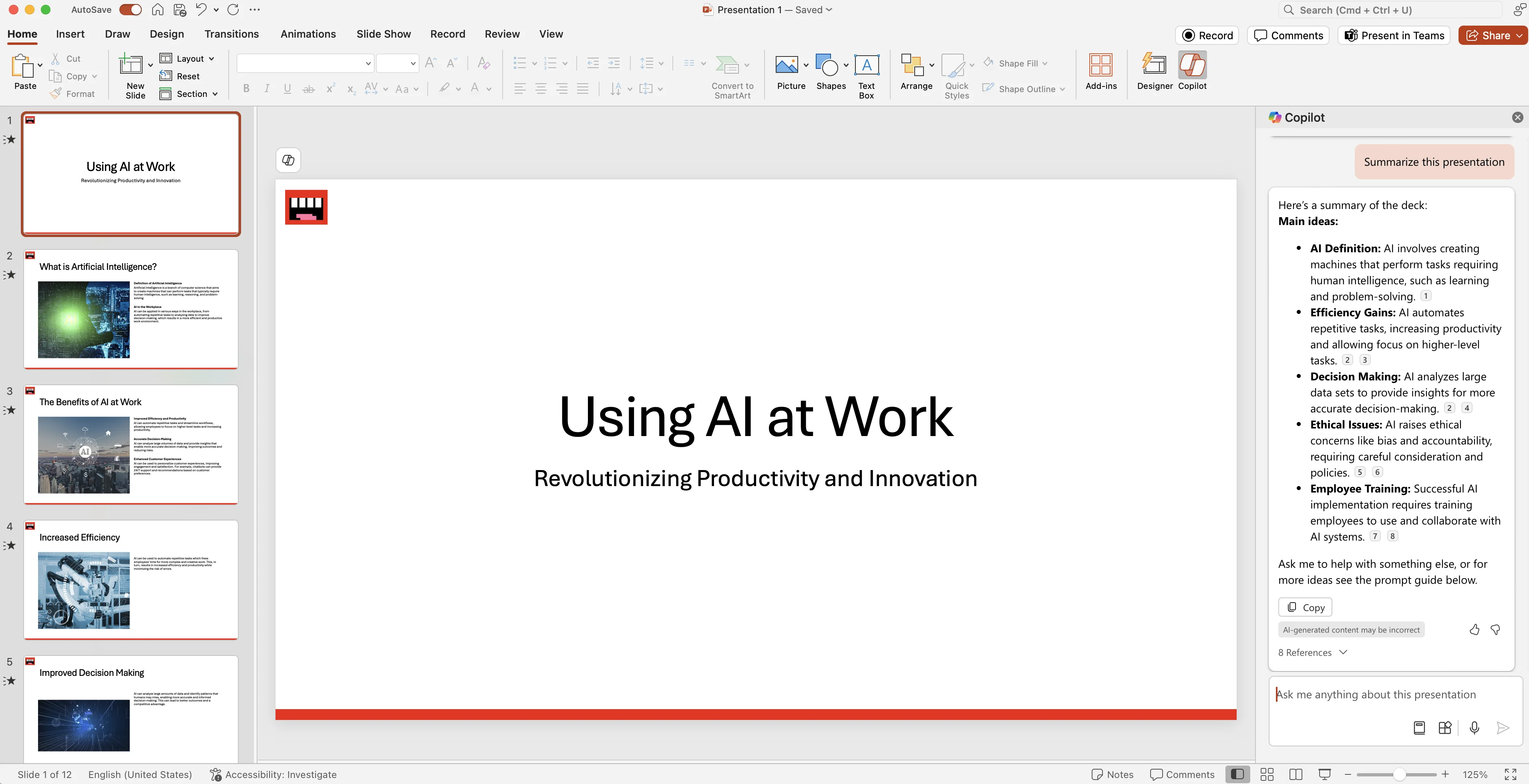Expand the 8 References list
This screenshot has width=1529, height=784.
coord(1312,652)
